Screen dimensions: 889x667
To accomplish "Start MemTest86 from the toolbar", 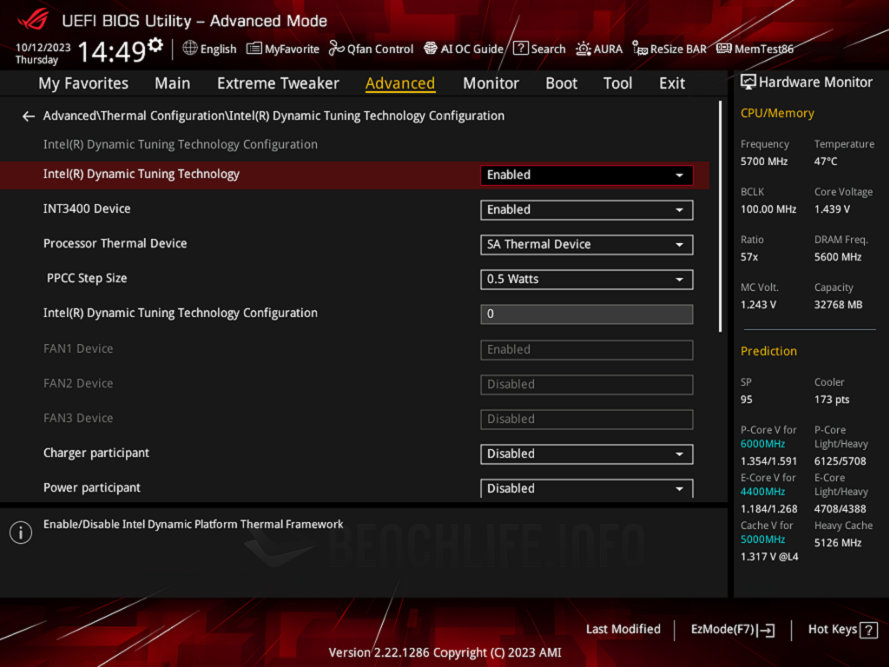I will (754, 48).
